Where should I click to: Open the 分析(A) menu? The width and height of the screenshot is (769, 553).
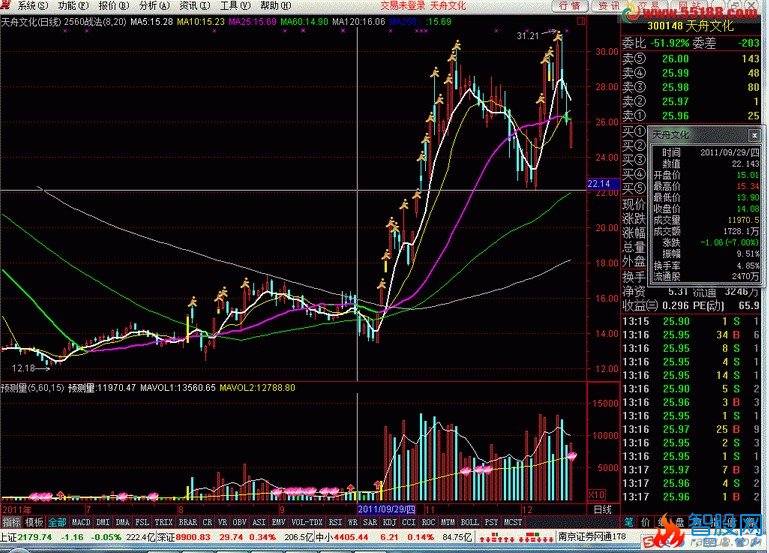(x=154, y=6)
